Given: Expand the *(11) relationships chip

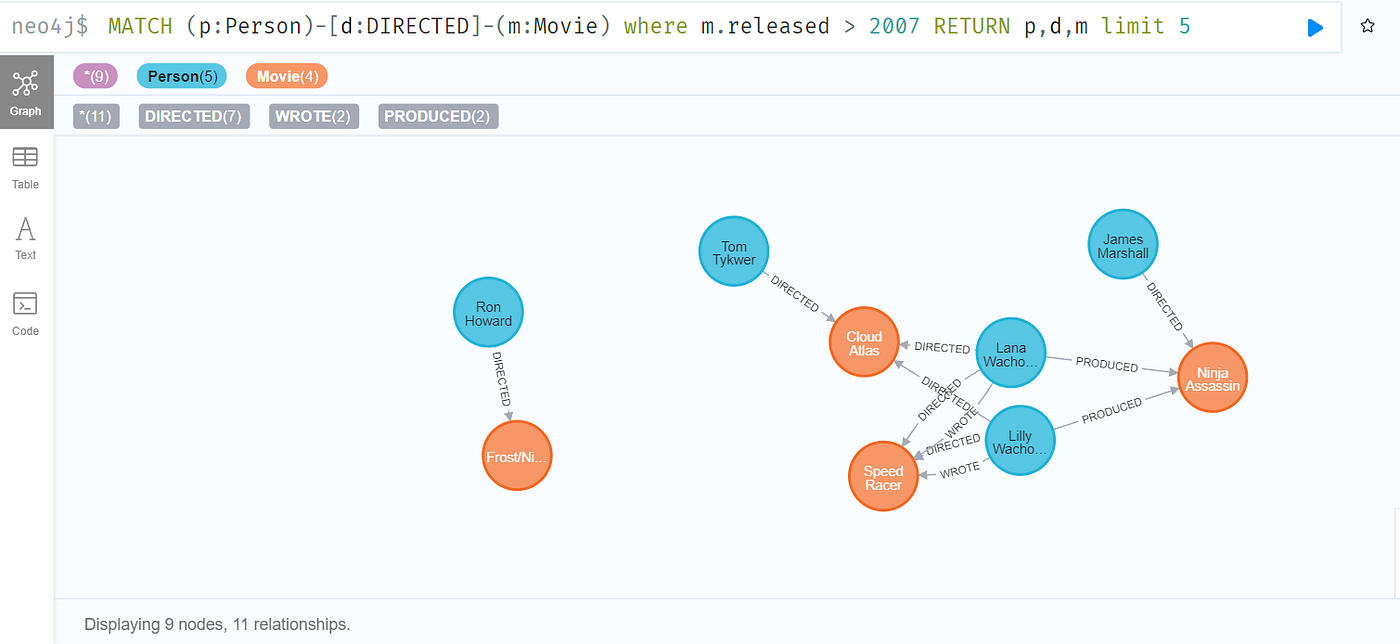Looking at the screenshot, I should pyautogui.click(x=96, y=115).
